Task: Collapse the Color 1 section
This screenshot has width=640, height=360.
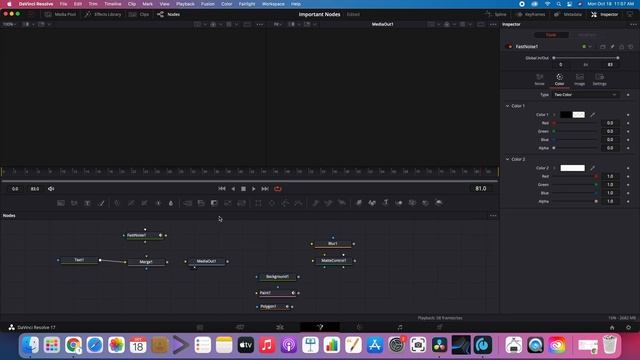Action: tap(508, 106)
